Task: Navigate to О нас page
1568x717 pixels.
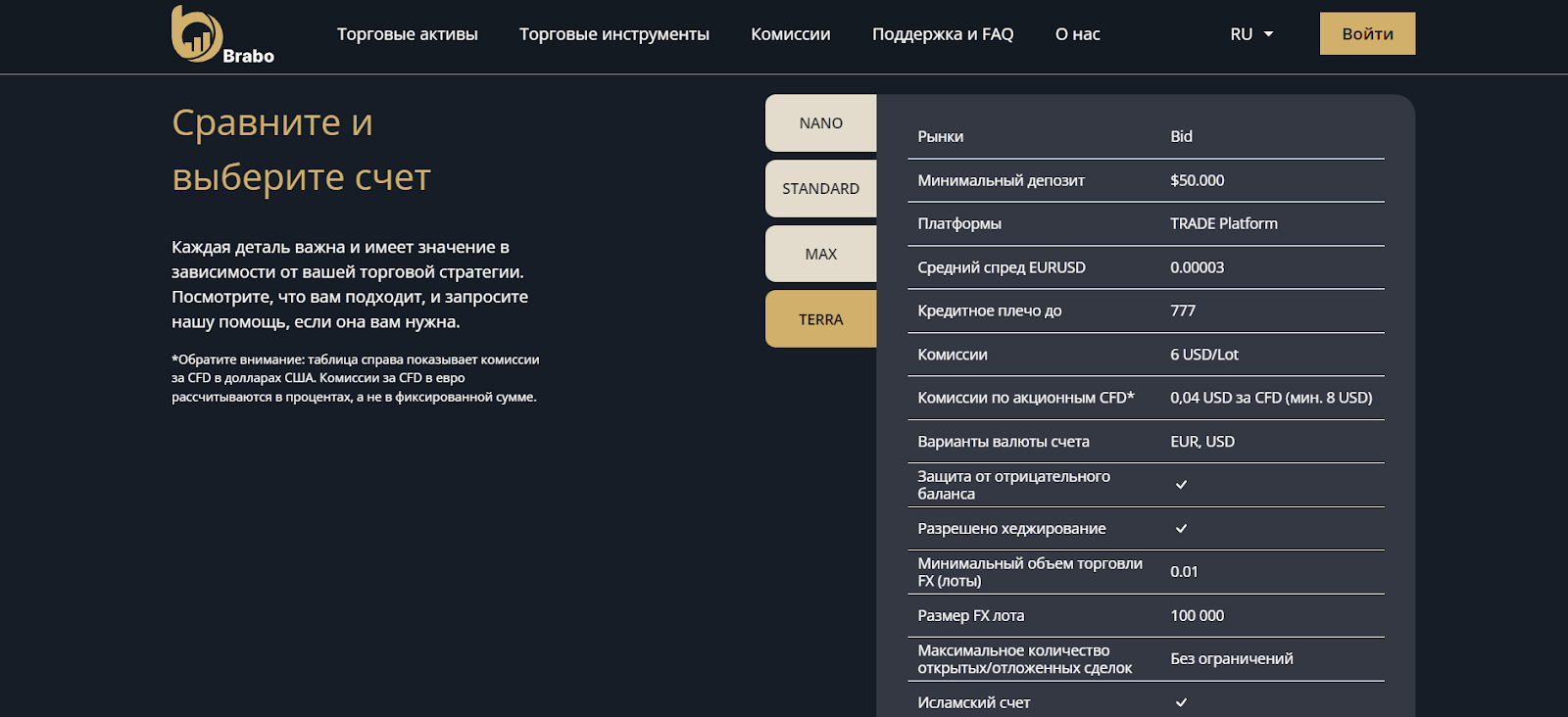Action: [1077, 34]
